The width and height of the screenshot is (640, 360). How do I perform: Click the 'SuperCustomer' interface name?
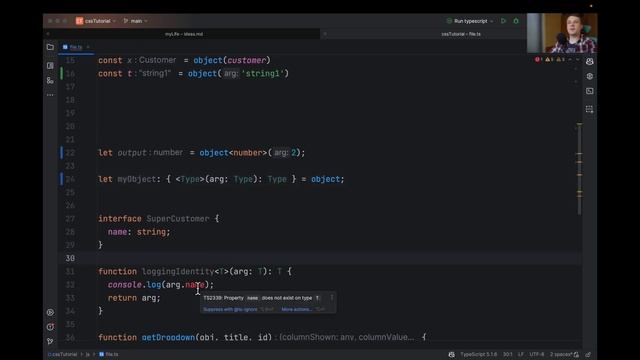178,219
